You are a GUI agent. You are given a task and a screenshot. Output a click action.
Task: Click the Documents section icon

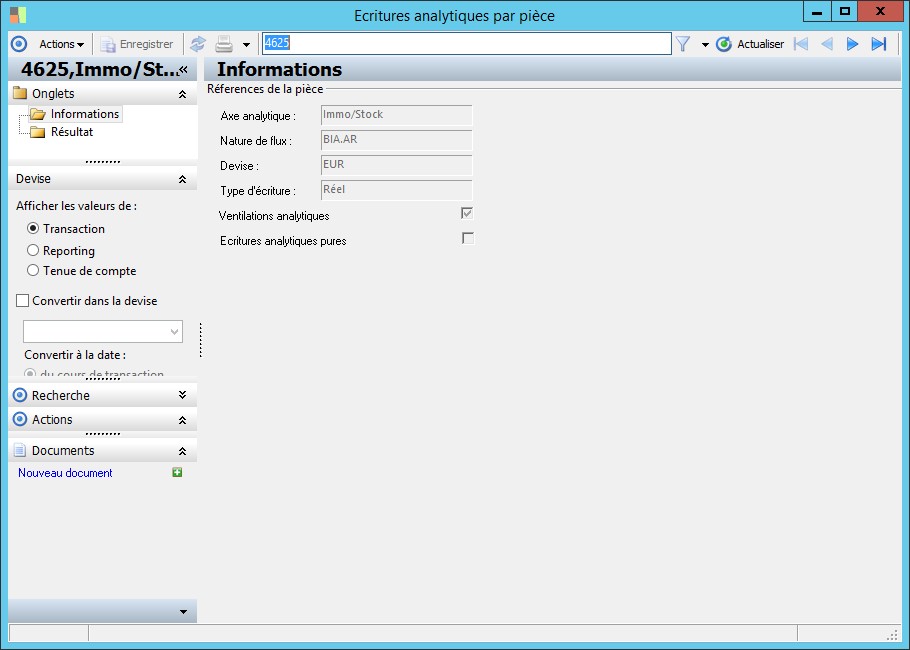click(x=20, y=450)
